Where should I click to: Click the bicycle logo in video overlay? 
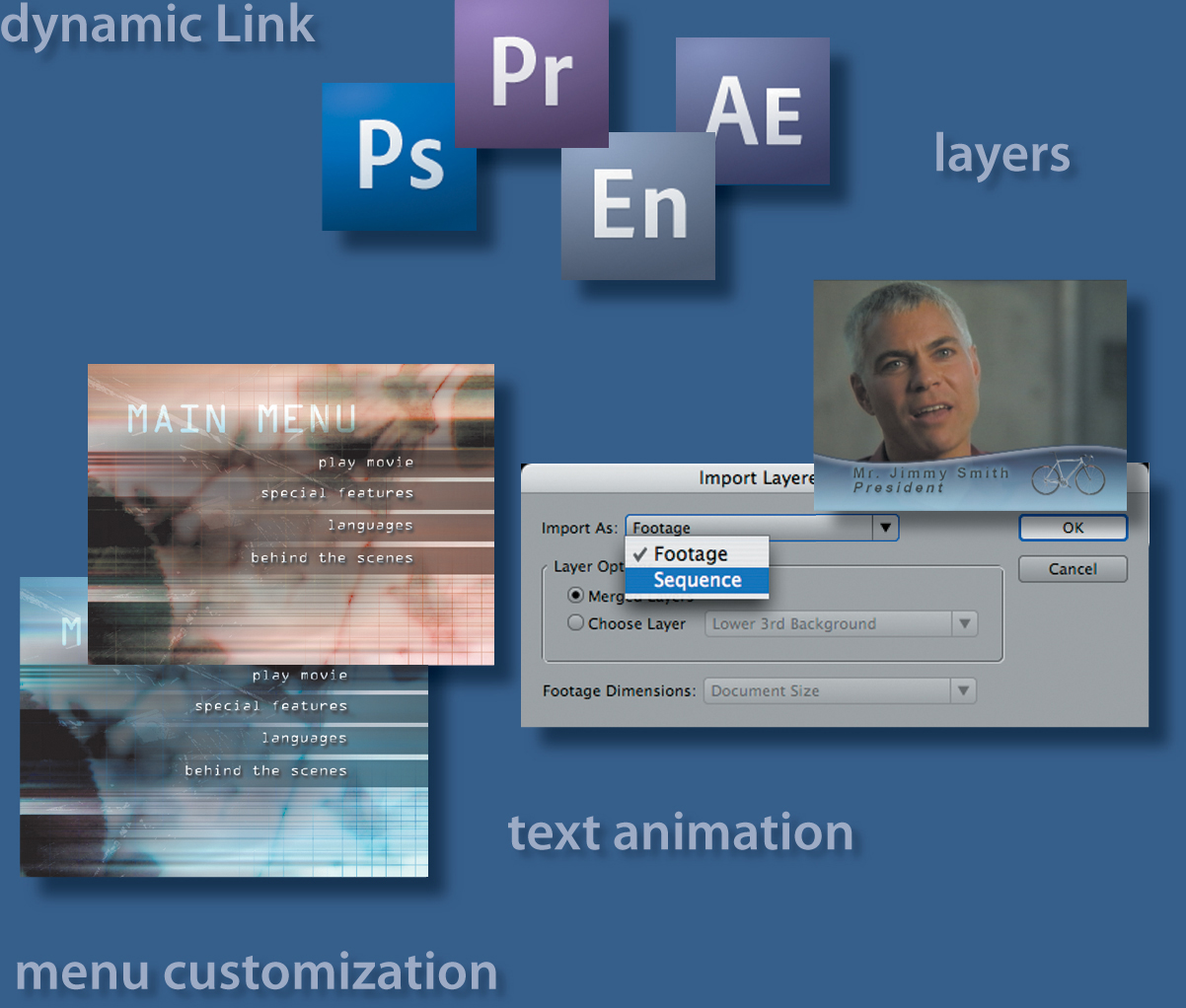click(x=1068, y=475)
